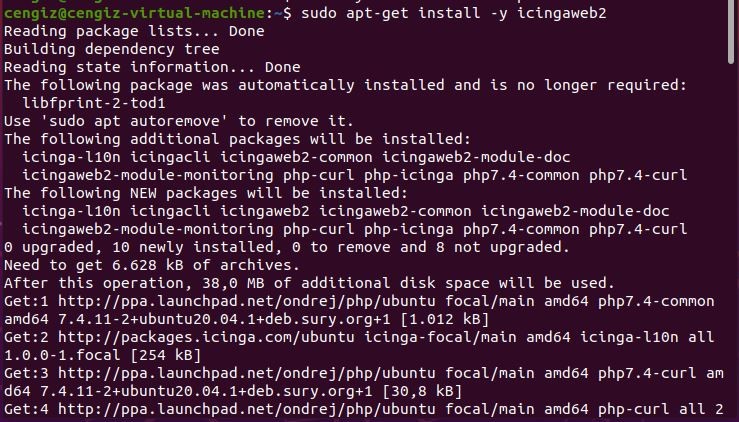Open the Get:4 ppa.launchpad.net URL
The height and width of the screenshot is (422, 739).
click(x=247, y=409)
